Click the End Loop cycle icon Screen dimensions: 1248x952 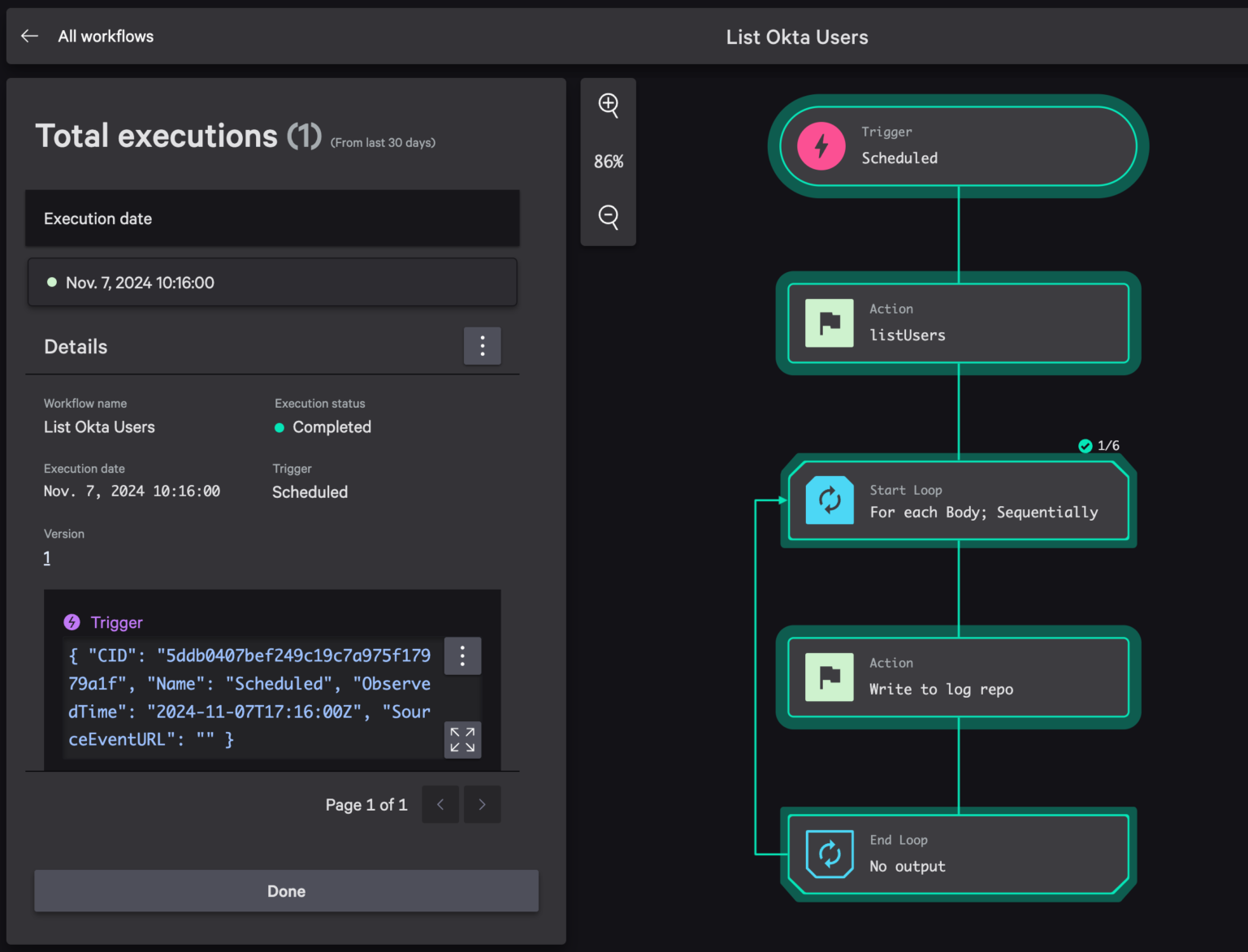(x=829, y=854)
